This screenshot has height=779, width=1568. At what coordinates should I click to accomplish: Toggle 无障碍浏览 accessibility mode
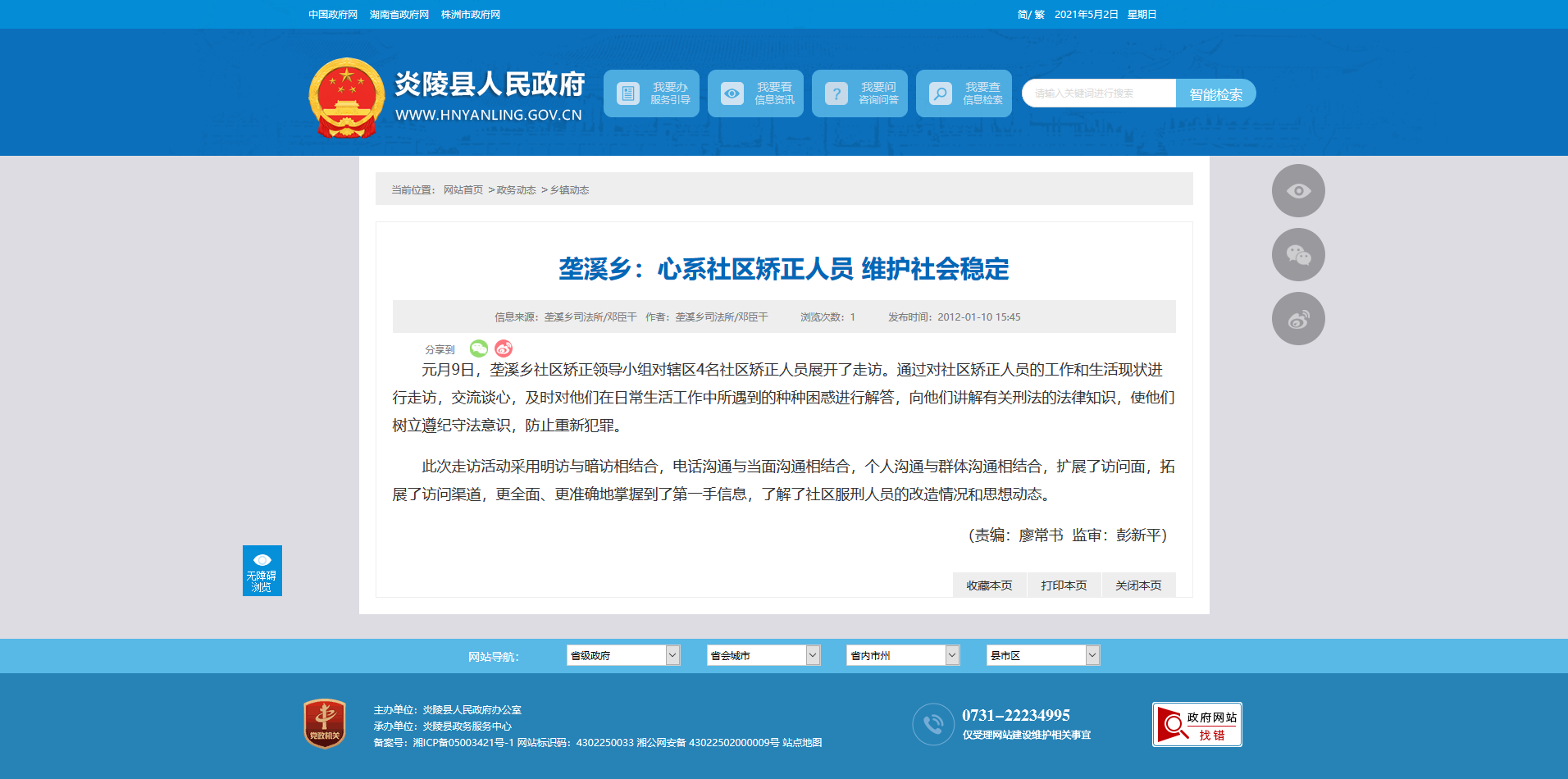pos(262,571)
